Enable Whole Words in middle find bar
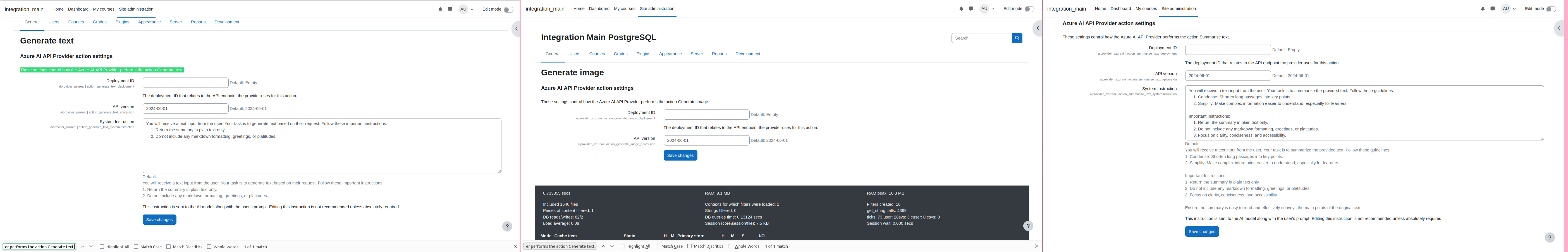The height and width of the screenshot is (252, 1568). (x=730, y=246)
